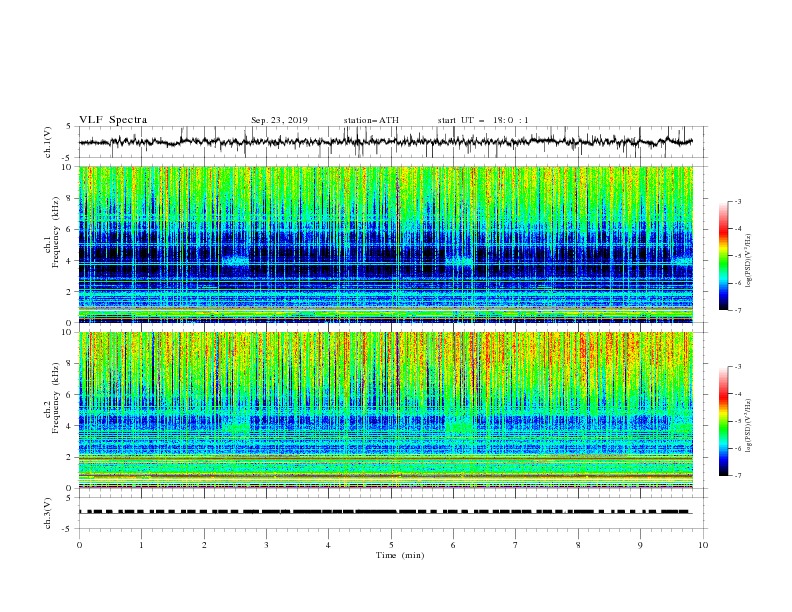Click the 'Time (min)' axis title
Screen dimensions: 792x612
[x=400, y=555]
